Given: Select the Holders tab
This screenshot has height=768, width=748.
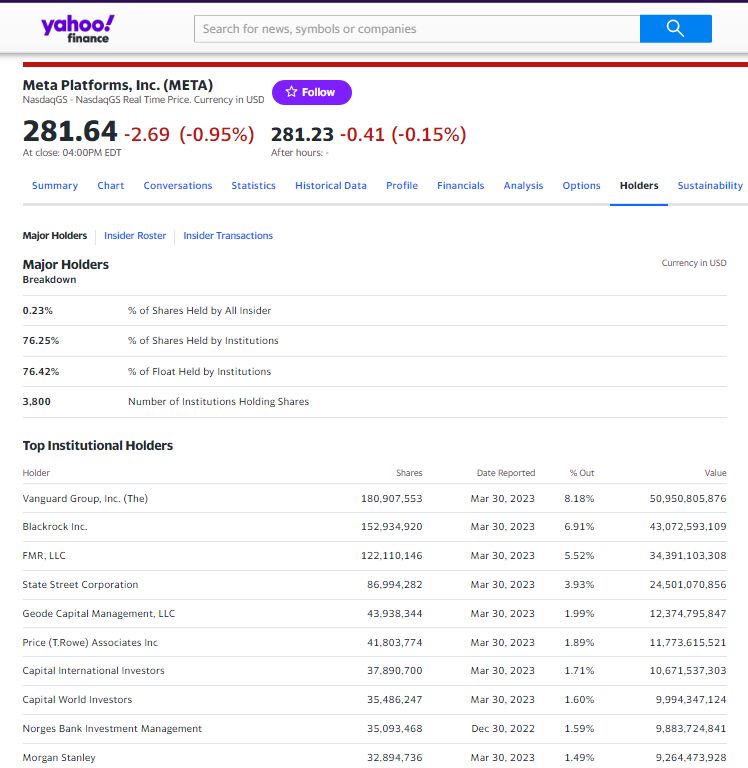Looking at the screenshot, I should tap(639, 186).
